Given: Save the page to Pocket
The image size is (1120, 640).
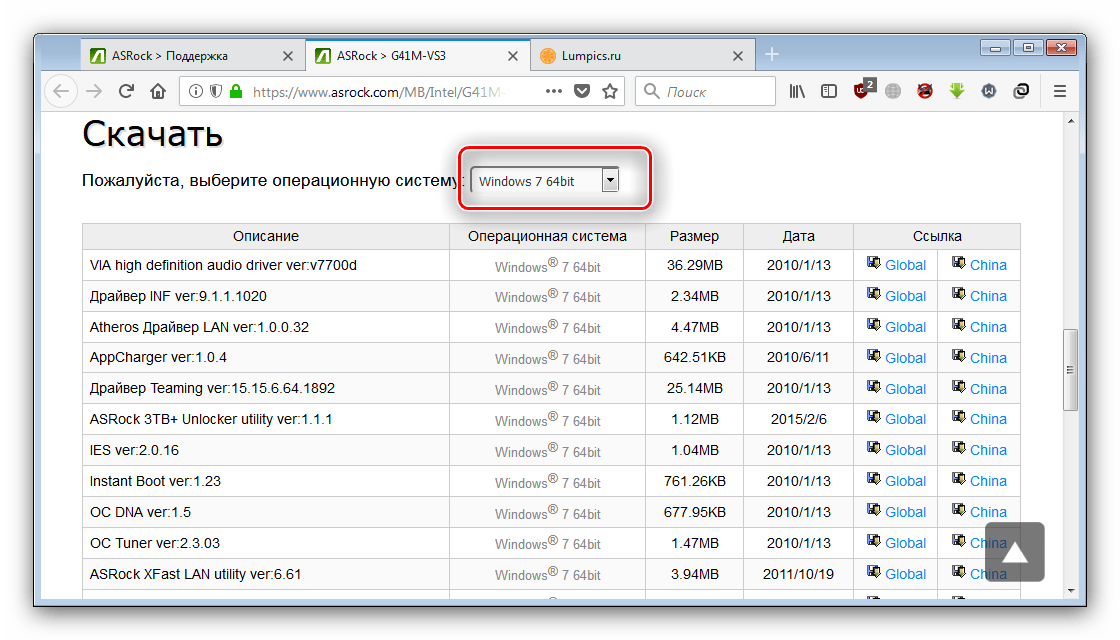Looking at the screenshot, I should pos(582,91).
